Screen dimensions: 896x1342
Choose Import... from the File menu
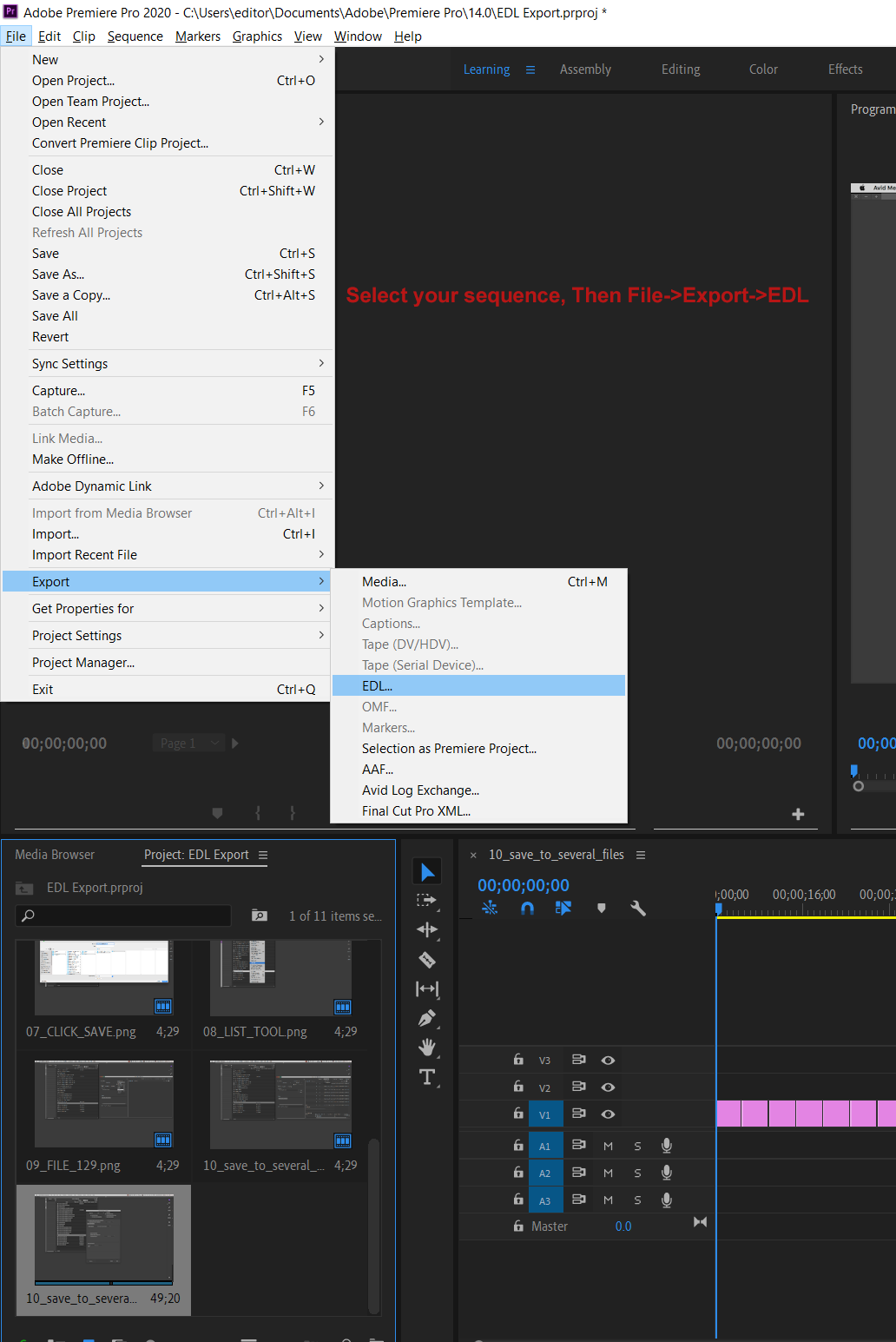[x=168, y=534]
